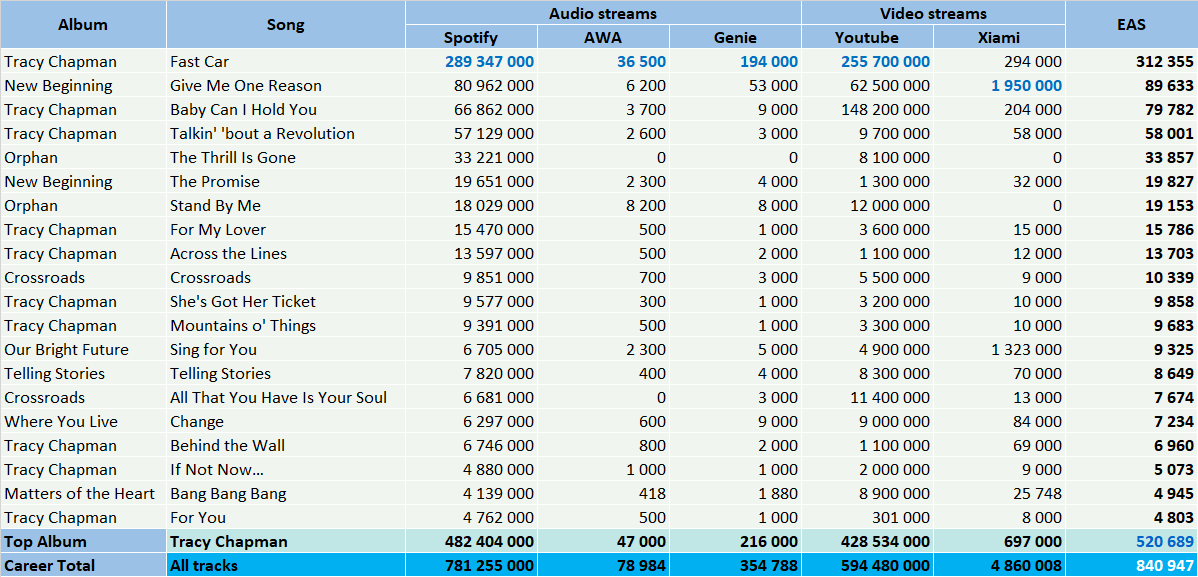The width and height of the screenshot is (1198, 577).
Task: Click Mountains o' Things cell
Action: (x=286, y=326)
